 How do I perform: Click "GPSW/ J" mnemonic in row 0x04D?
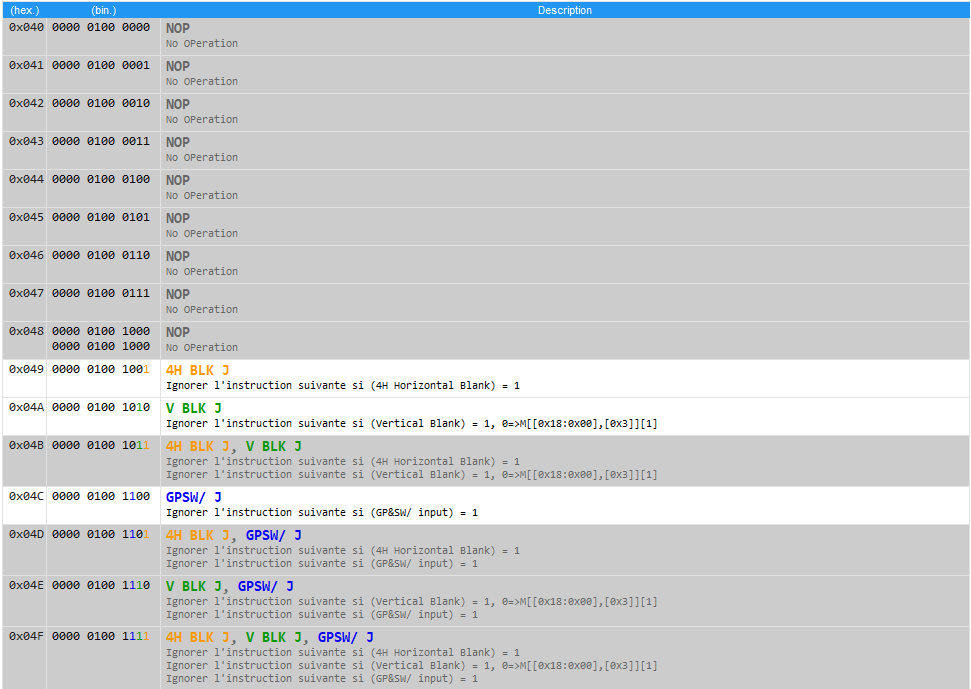click(x=274, y=536)
